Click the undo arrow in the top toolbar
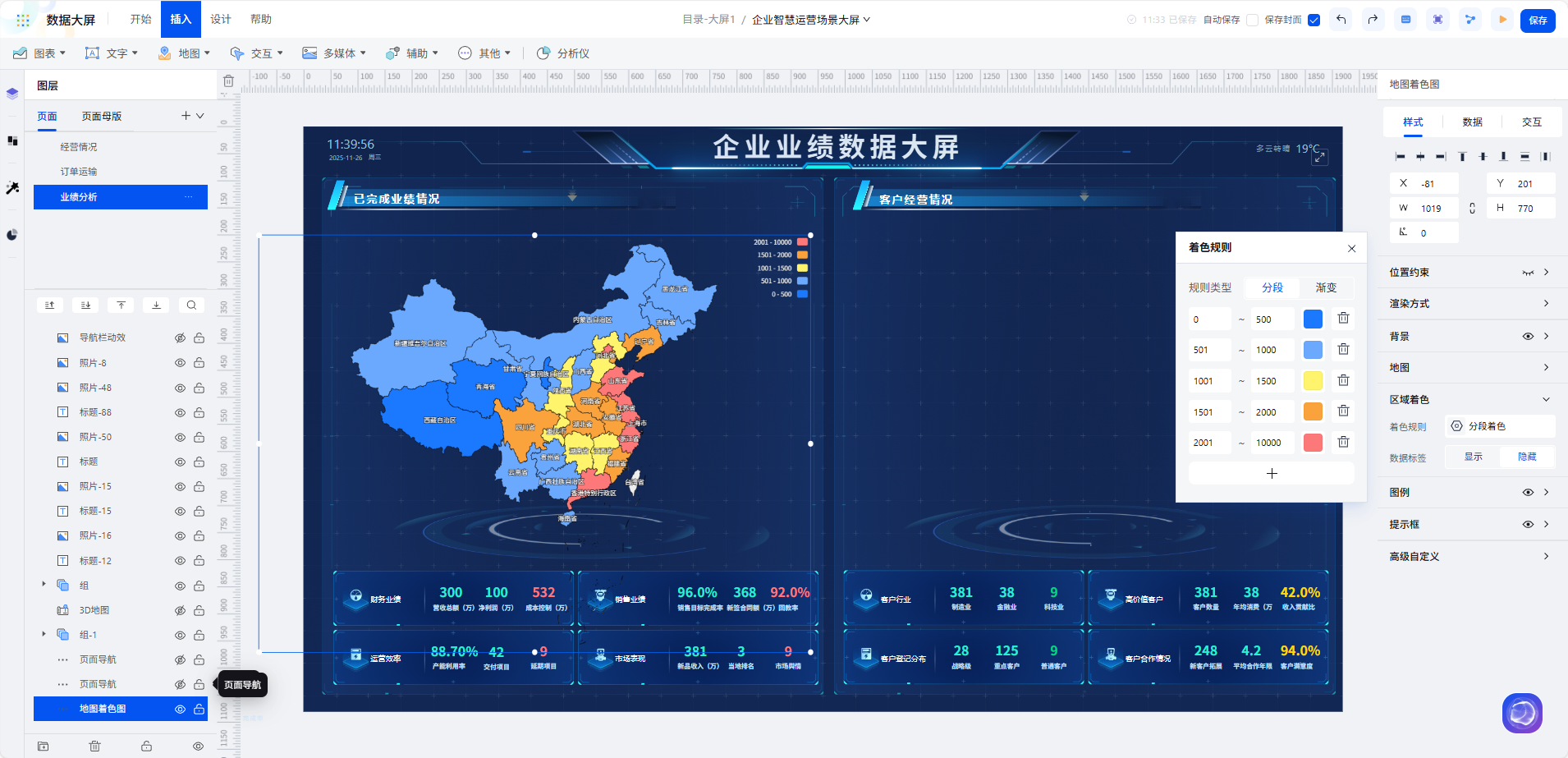 (1341, 20)
